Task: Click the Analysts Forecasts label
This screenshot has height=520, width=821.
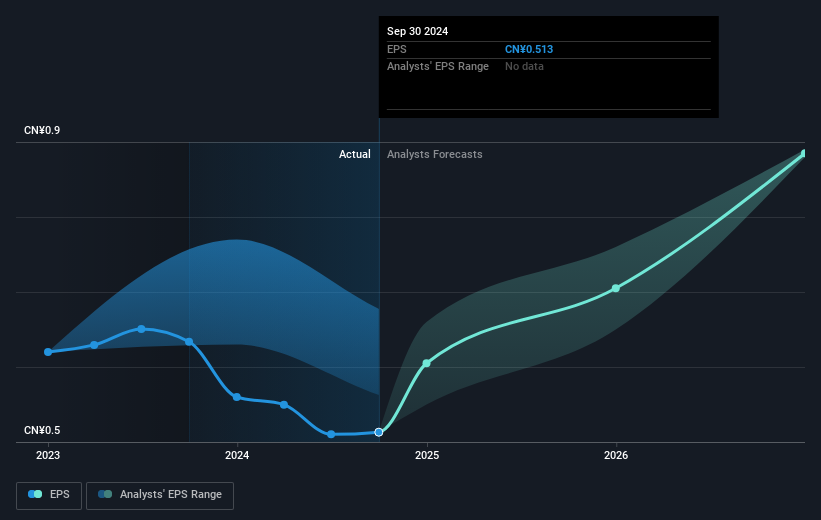Action: [435, 154]
